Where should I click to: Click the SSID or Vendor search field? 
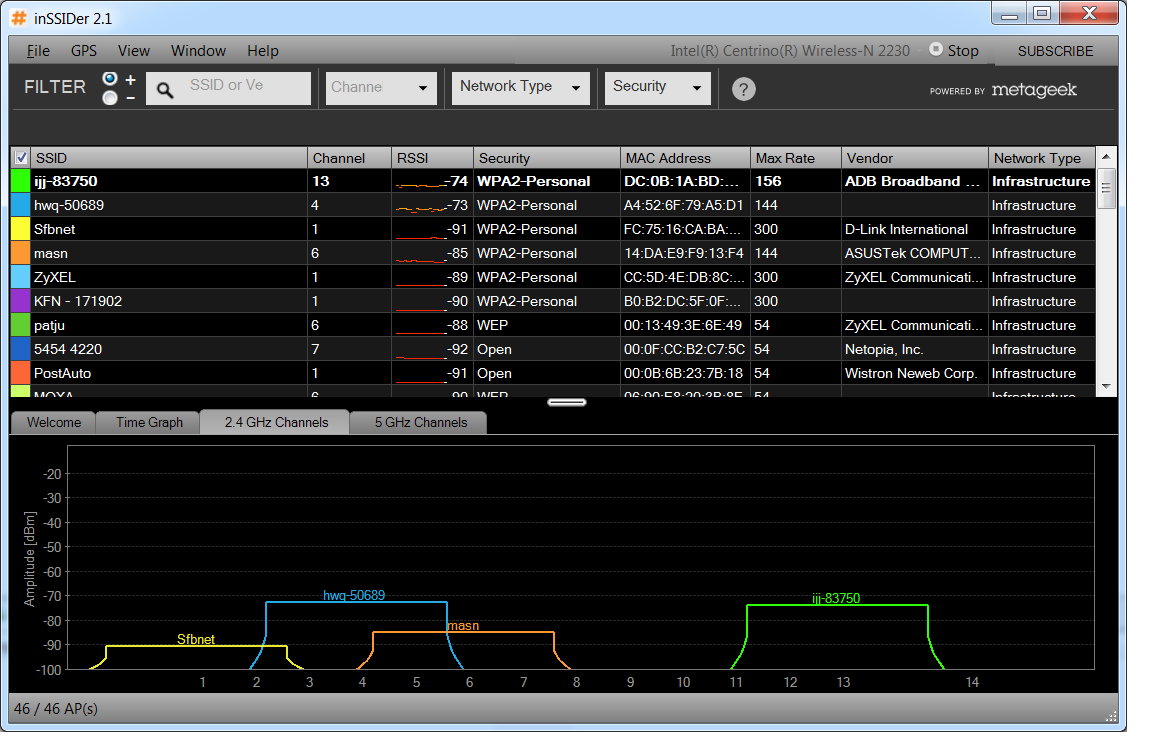(x=228, y=87)
